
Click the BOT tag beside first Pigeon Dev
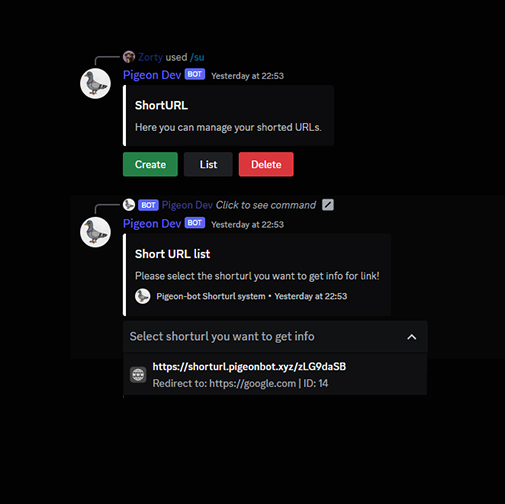195,74
